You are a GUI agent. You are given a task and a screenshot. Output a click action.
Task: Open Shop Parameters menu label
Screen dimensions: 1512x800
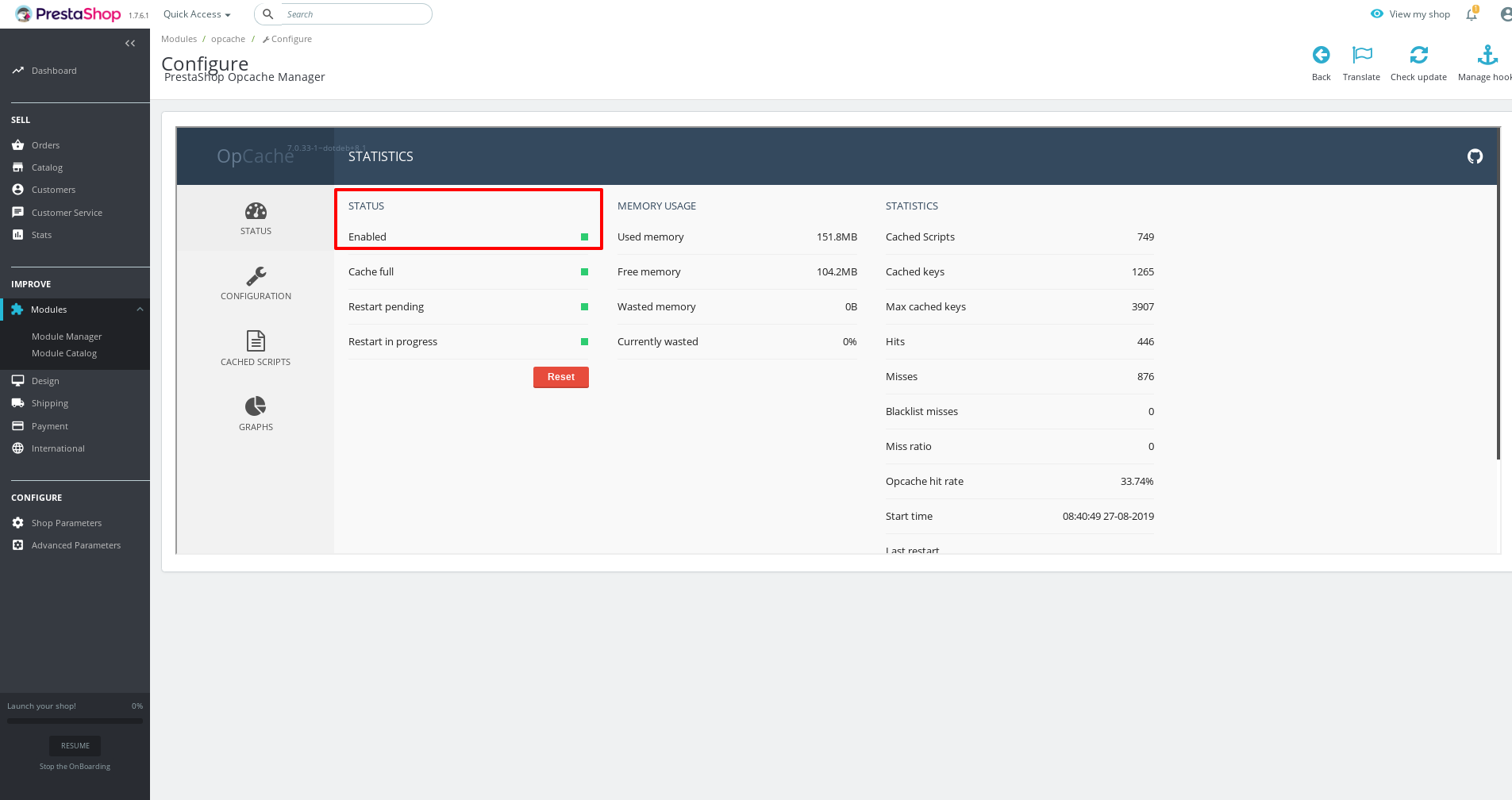coord(67,523)
